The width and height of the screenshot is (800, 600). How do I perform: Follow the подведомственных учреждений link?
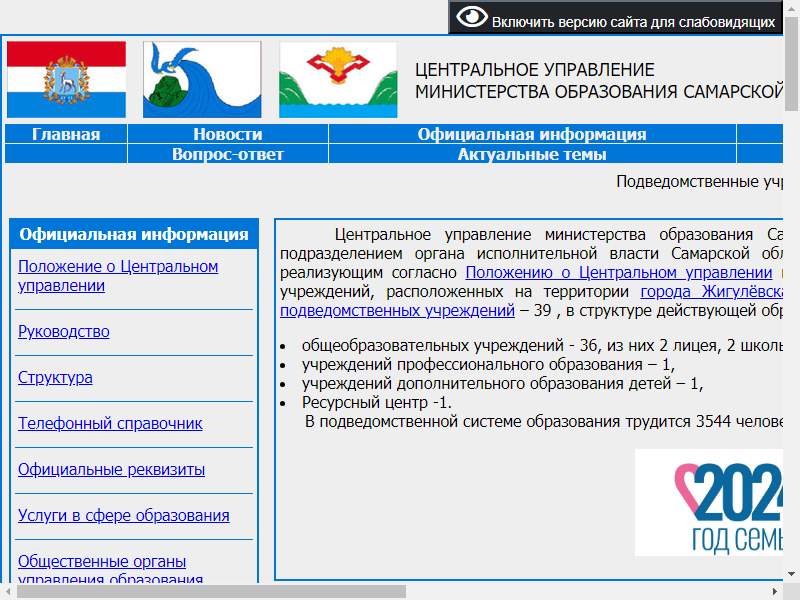[397, 310]
